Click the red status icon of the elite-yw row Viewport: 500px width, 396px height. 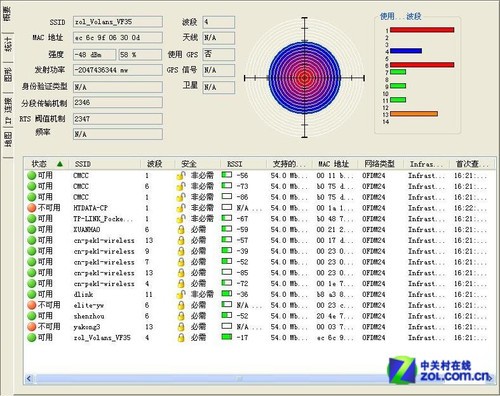point(31,305)
